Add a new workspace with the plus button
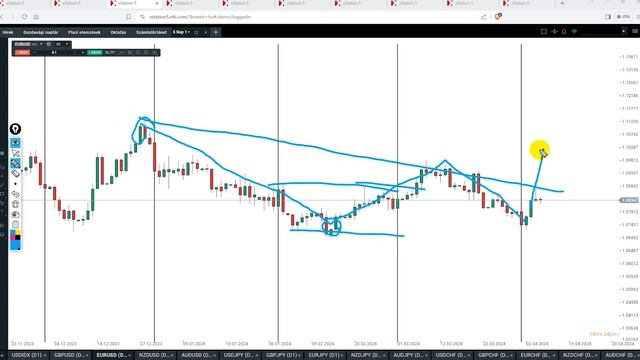The height and width of the screenshot is (360, 640). tap(216, 32)
